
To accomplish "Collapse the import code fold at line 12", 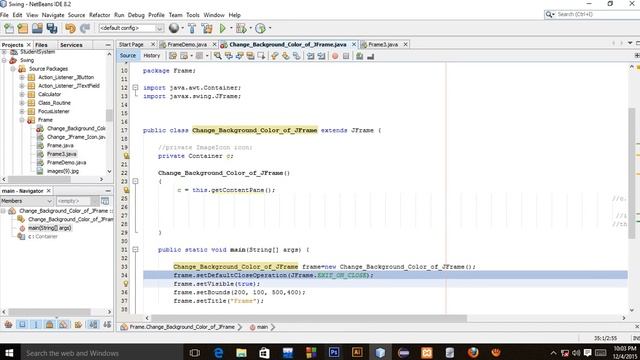I will pos(136,87).
